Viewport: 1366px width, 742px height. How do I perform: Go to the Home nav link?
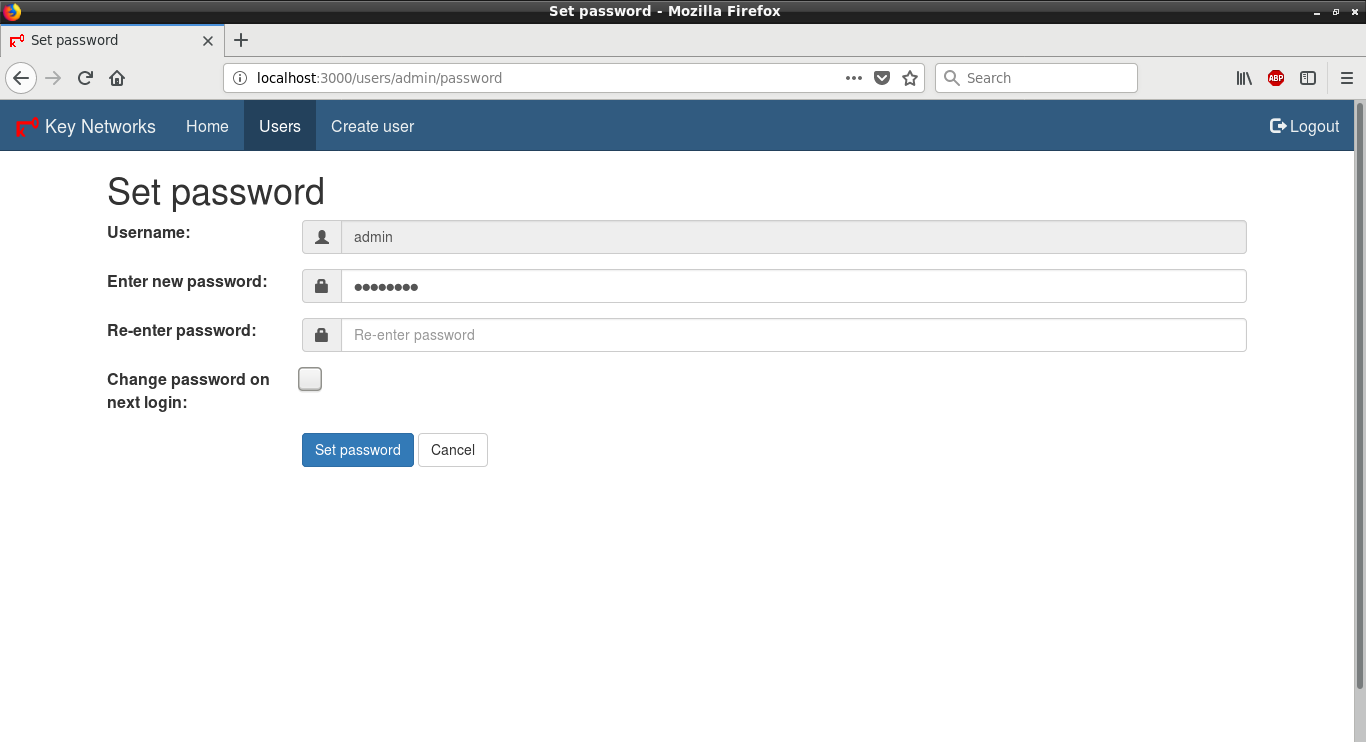pos(207,126)
